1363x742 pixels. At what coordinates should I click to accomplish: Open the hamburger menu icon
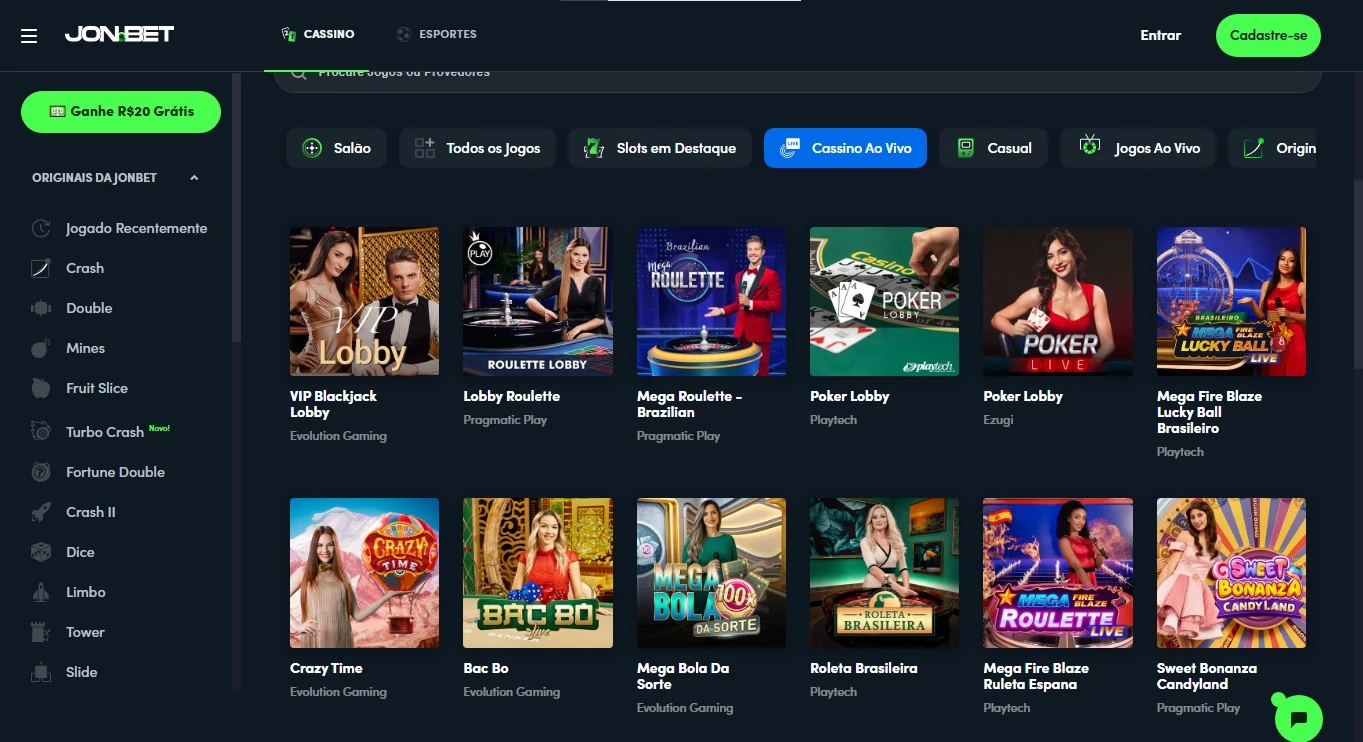[x=29, y=35]
